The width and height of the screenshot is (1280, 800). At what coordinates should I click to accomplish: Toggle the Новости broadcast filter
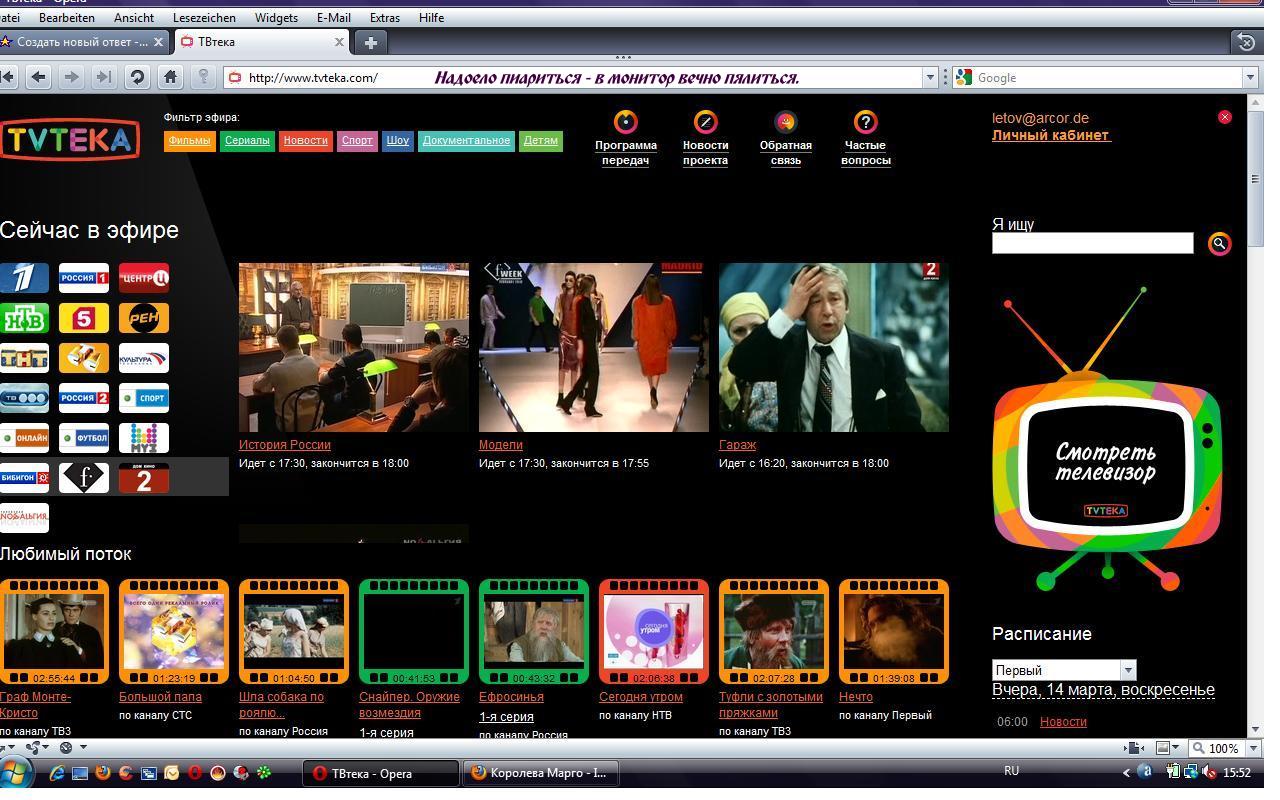click(305, 141)
